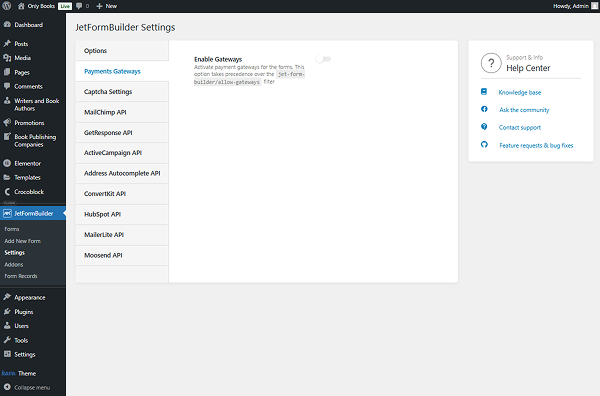Click the Writers and Book Authors icon
This screenshot has width=600, height=396.
click(7, 101)
